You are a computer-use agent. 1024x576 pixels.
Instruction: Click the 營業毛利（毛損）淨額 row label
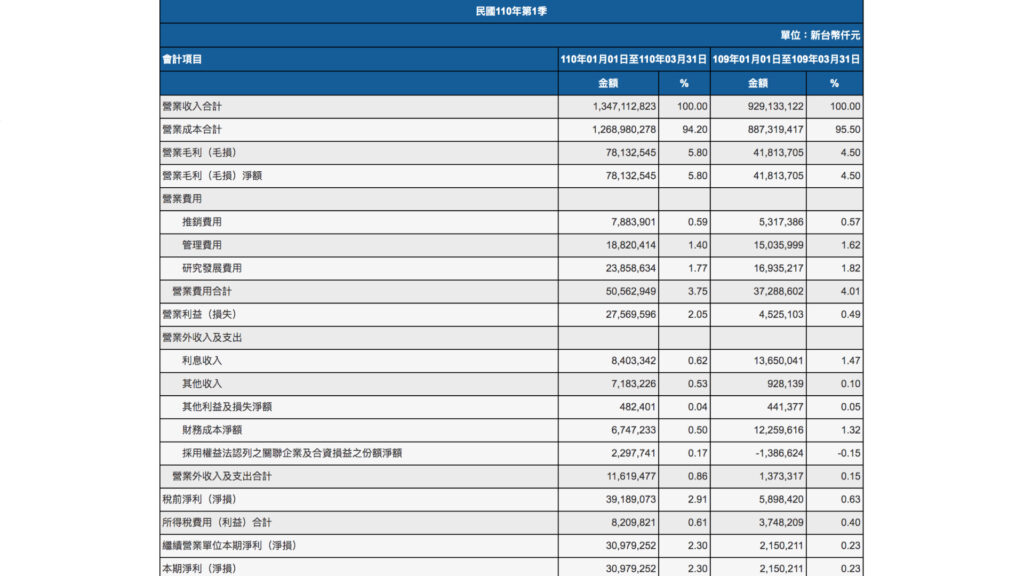coord(212,176)
